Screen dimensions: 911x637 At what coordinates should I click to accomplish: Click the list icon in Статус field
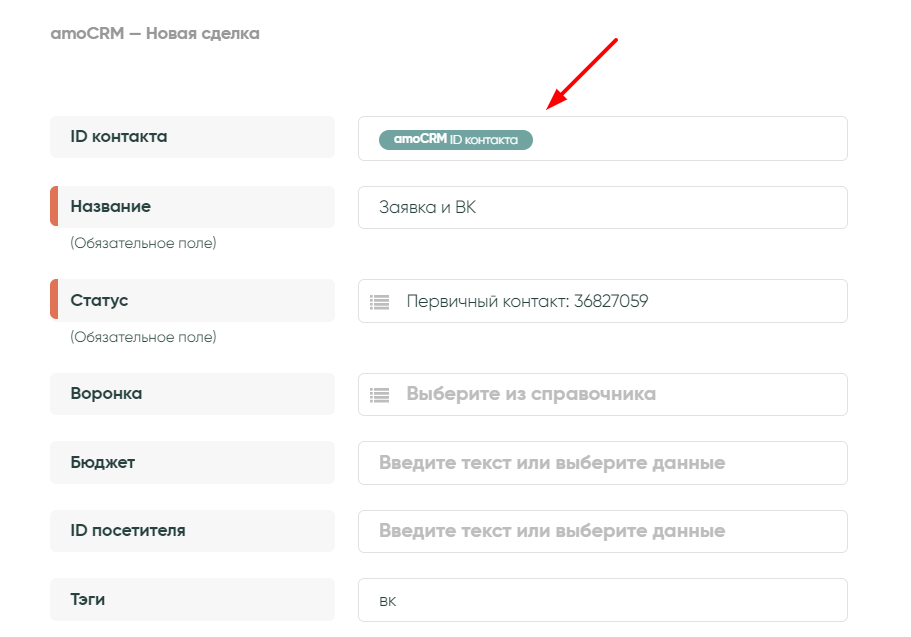(379, 301)
